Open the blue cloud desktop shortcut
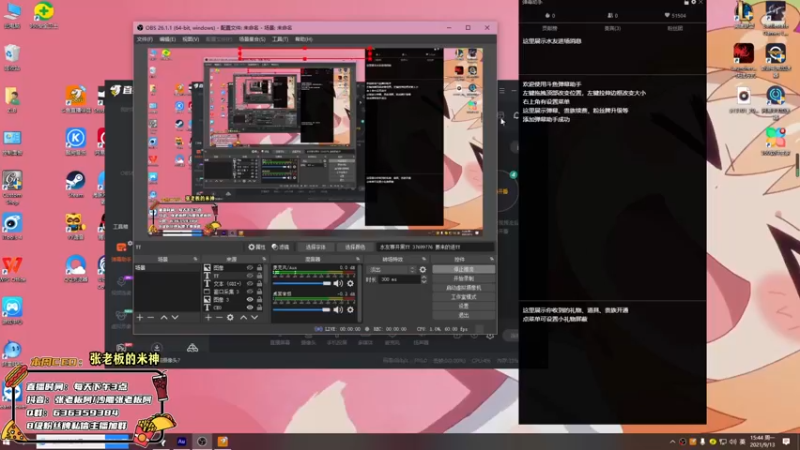Image resolution: width=800 pixels, height=450 pixels. click(76, 269)
